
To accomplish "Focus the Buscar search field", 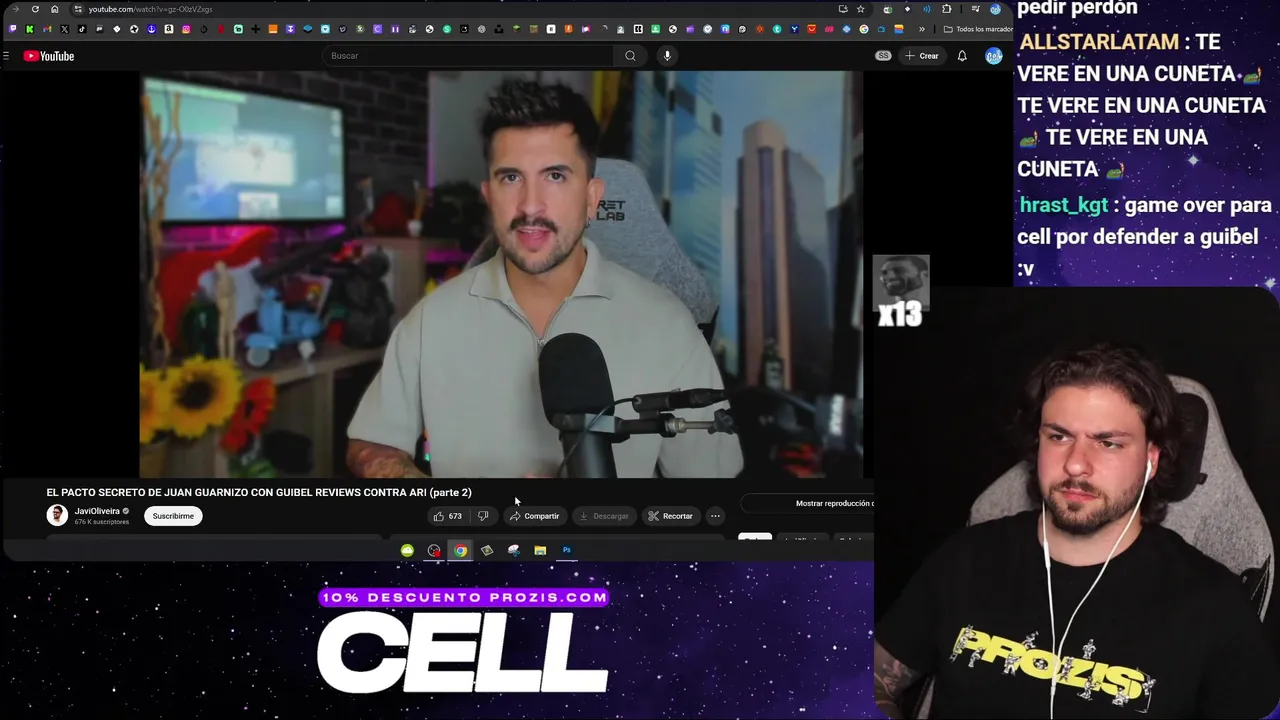I will point(470,56).
